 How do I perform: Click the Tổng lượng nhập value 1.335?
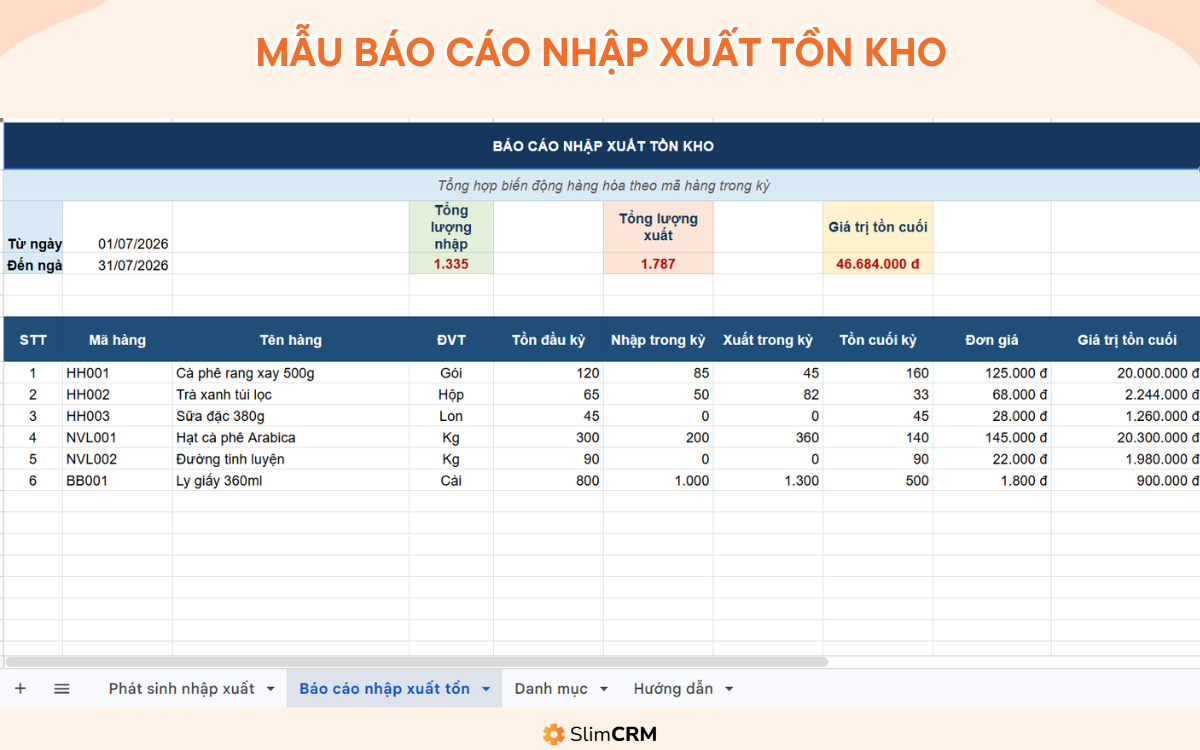click(x=451, y=264)
